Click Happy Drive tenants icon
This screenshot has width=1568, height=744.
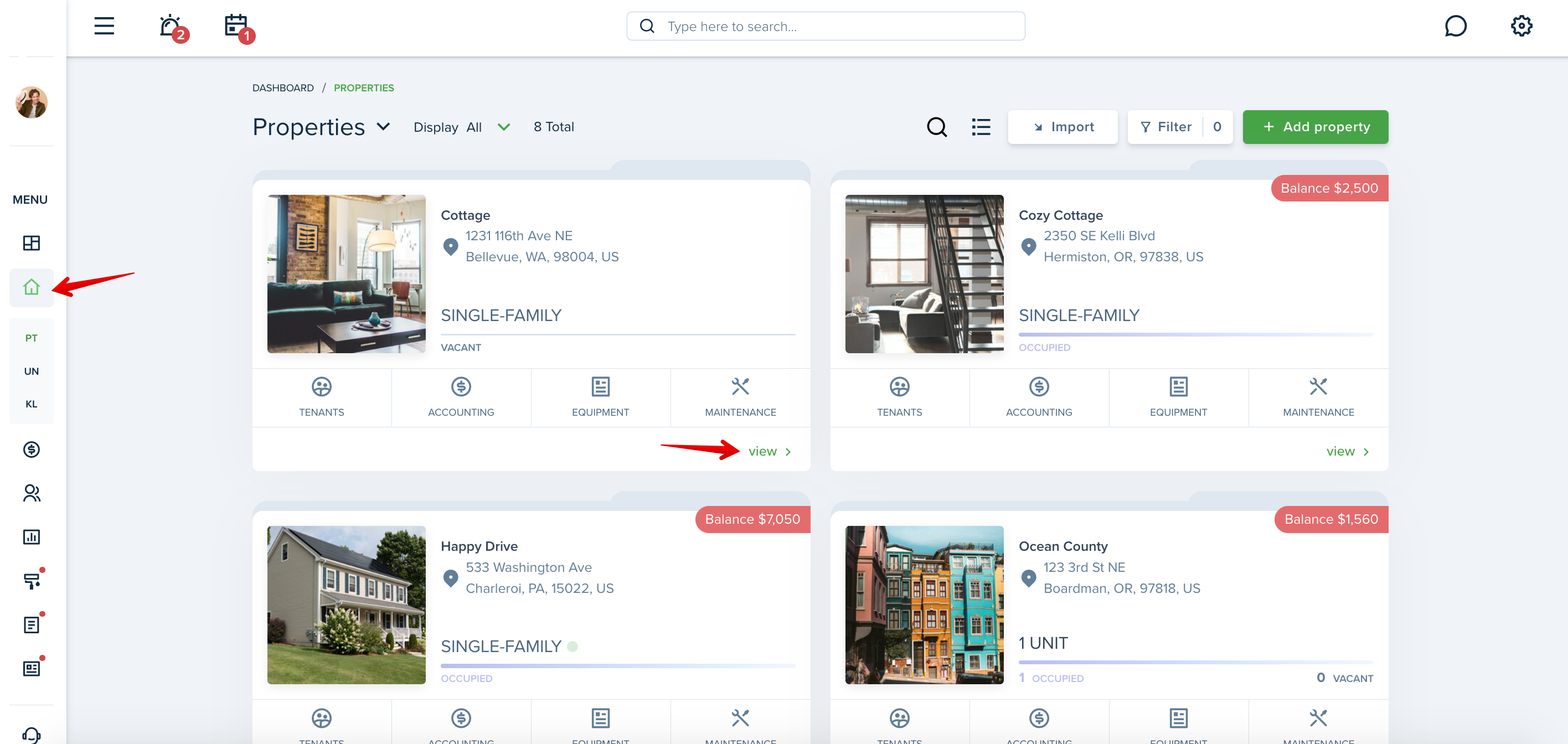point(321,719)
